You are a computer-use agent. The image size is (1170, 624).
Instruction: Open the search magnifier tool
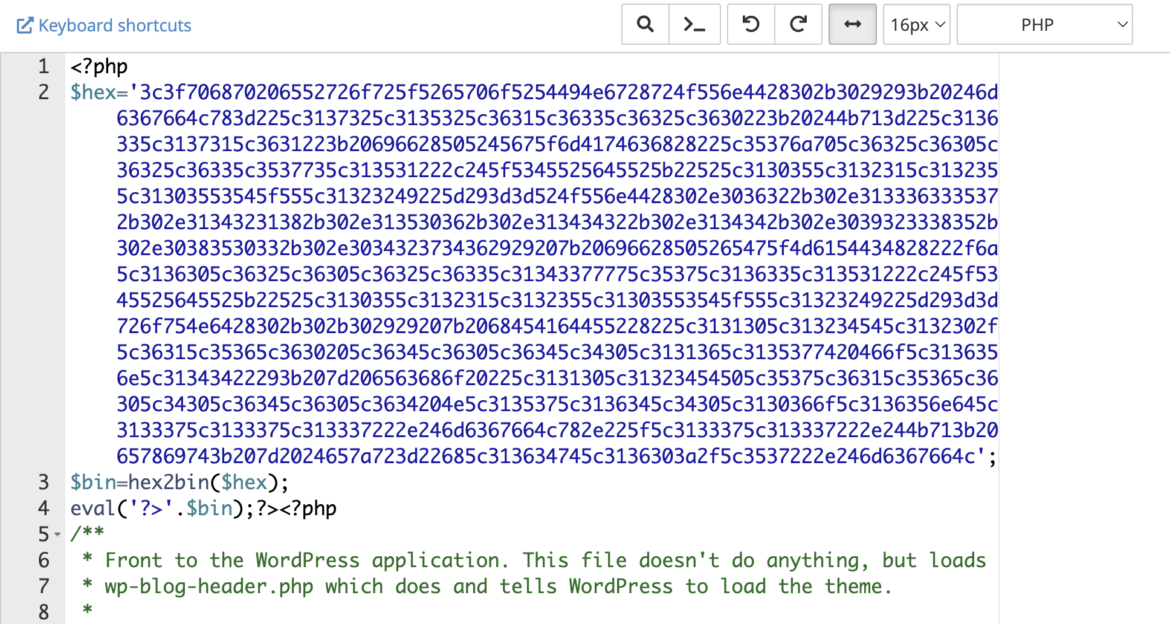click(x=645, y=25)
